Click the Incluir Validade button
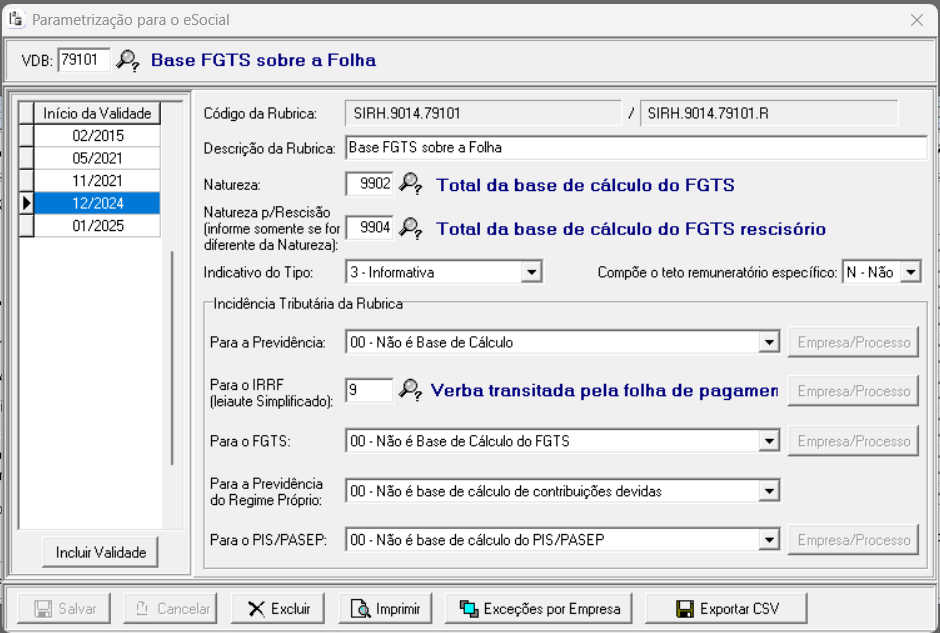 101,552
